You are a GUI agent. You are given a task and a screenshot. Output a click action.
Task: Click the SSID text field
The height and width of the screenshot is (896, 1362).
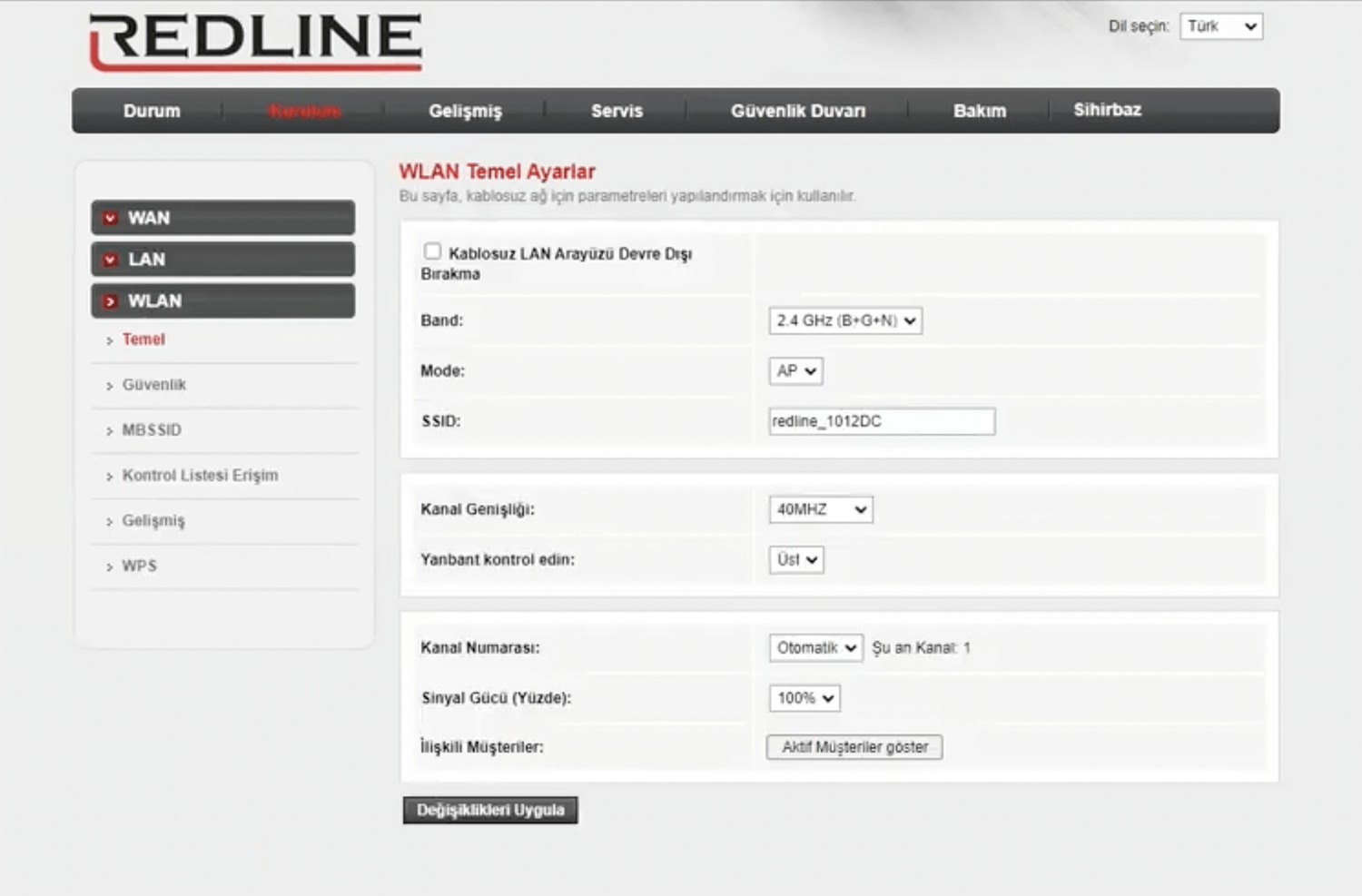[x=881, y=421]
